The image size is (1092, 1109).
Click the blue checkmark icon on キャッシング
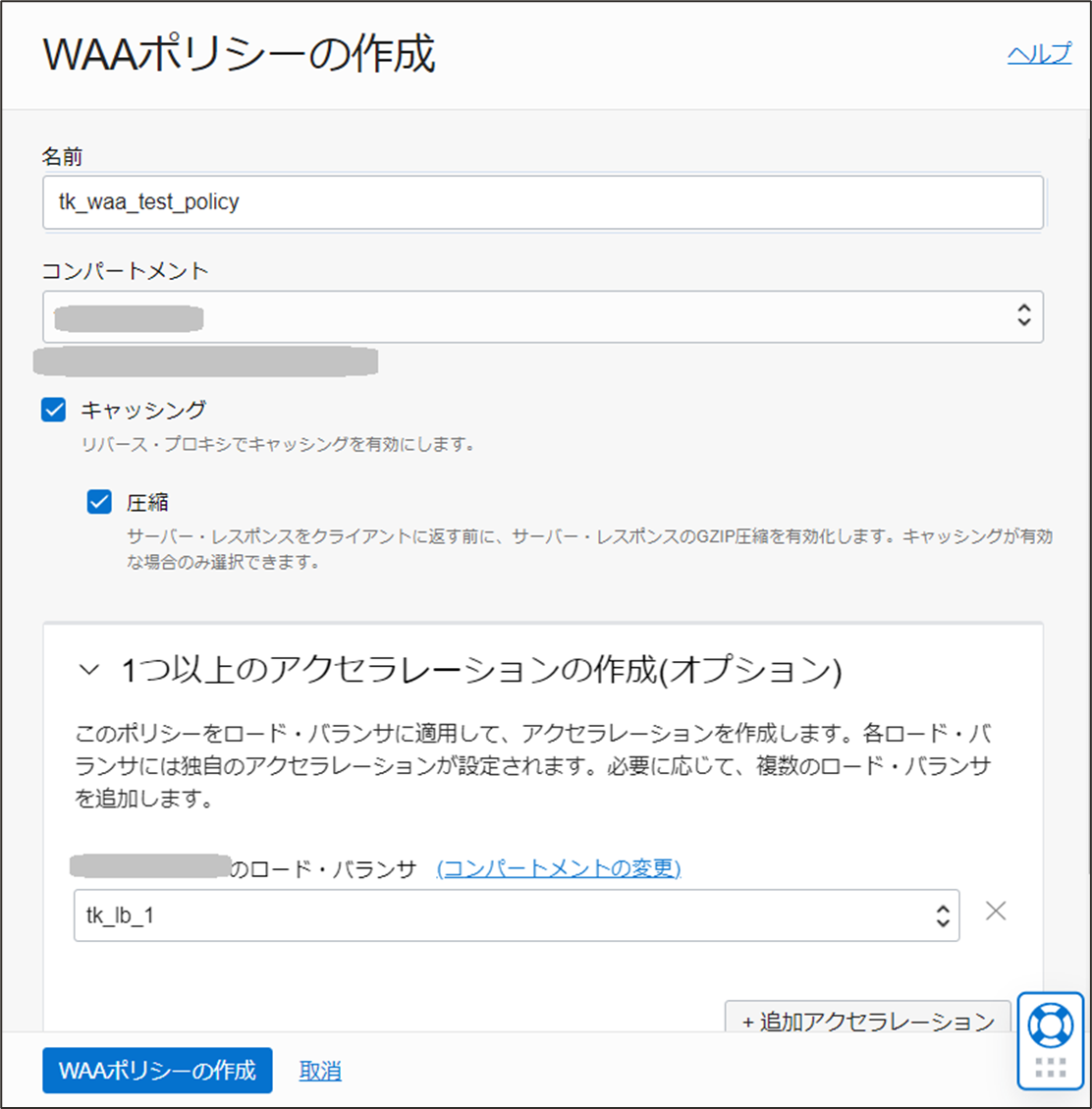click(53, 410)
